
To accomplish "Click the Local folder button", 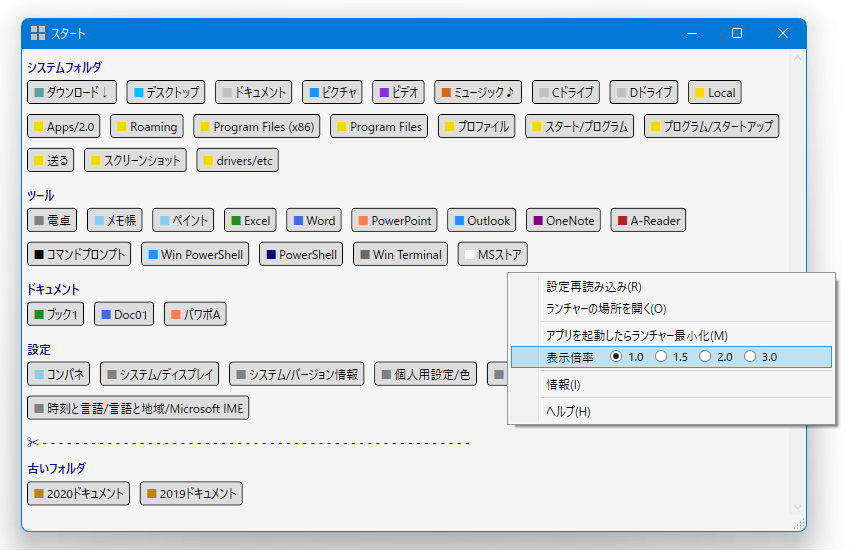I will click(x=715, y=92).
